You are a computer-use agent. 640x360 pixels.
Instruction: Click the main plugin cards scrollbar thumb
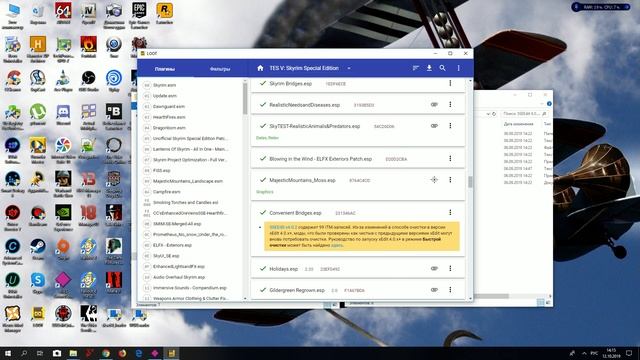tap(470, 182)
